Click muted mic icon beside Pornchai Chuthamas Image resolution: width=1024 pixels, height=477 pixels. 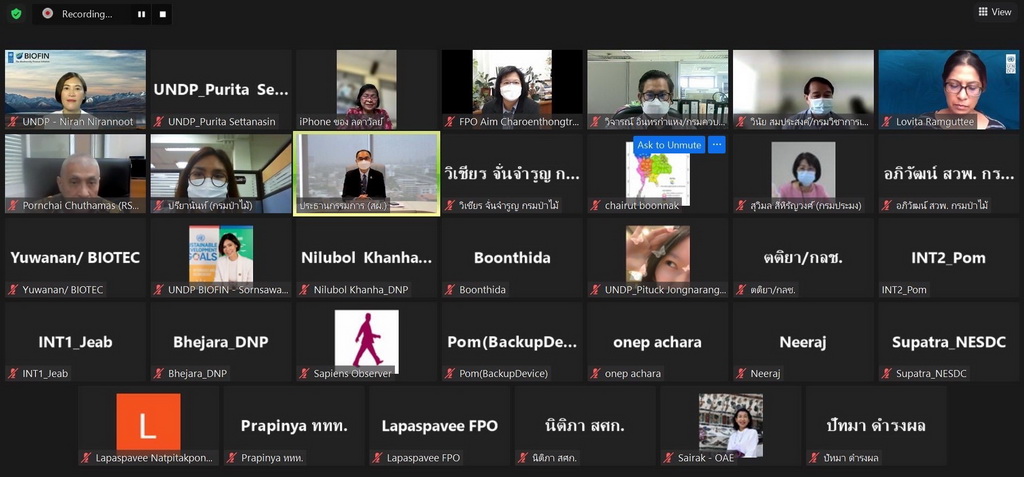coord(13,206)
